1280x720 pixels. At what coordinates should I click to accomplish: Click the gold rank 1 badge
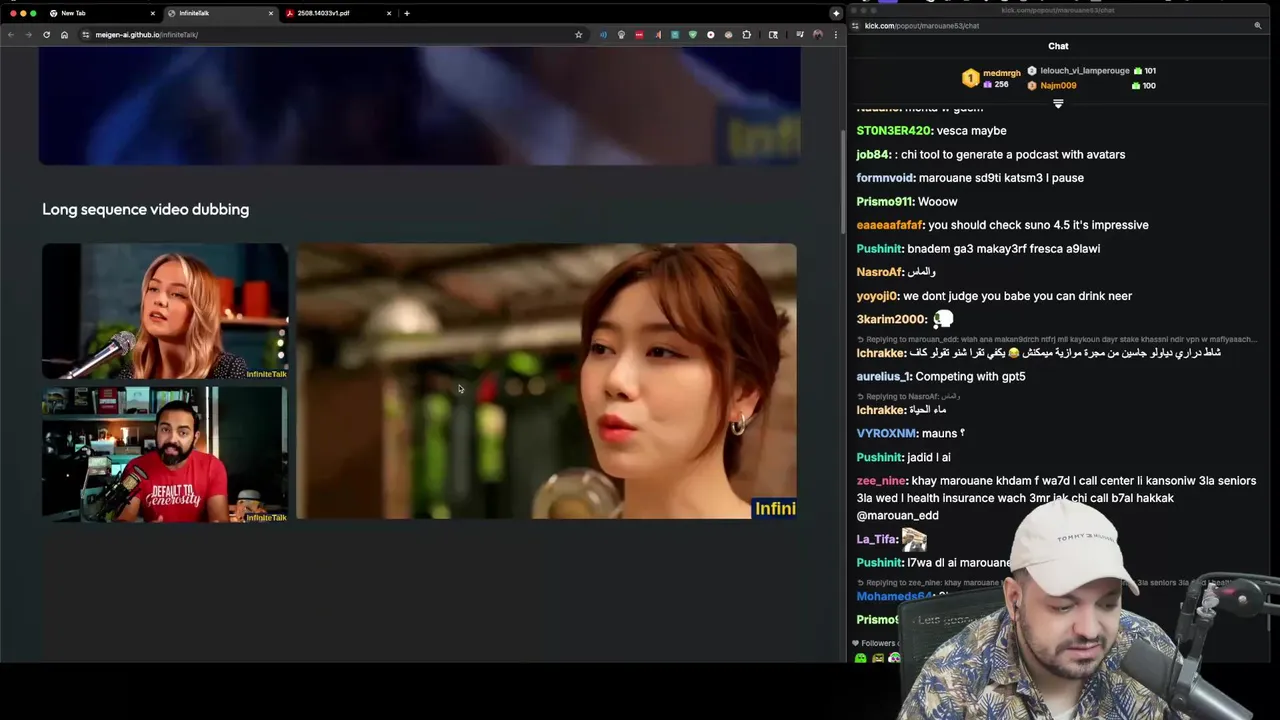click(970, 78)
